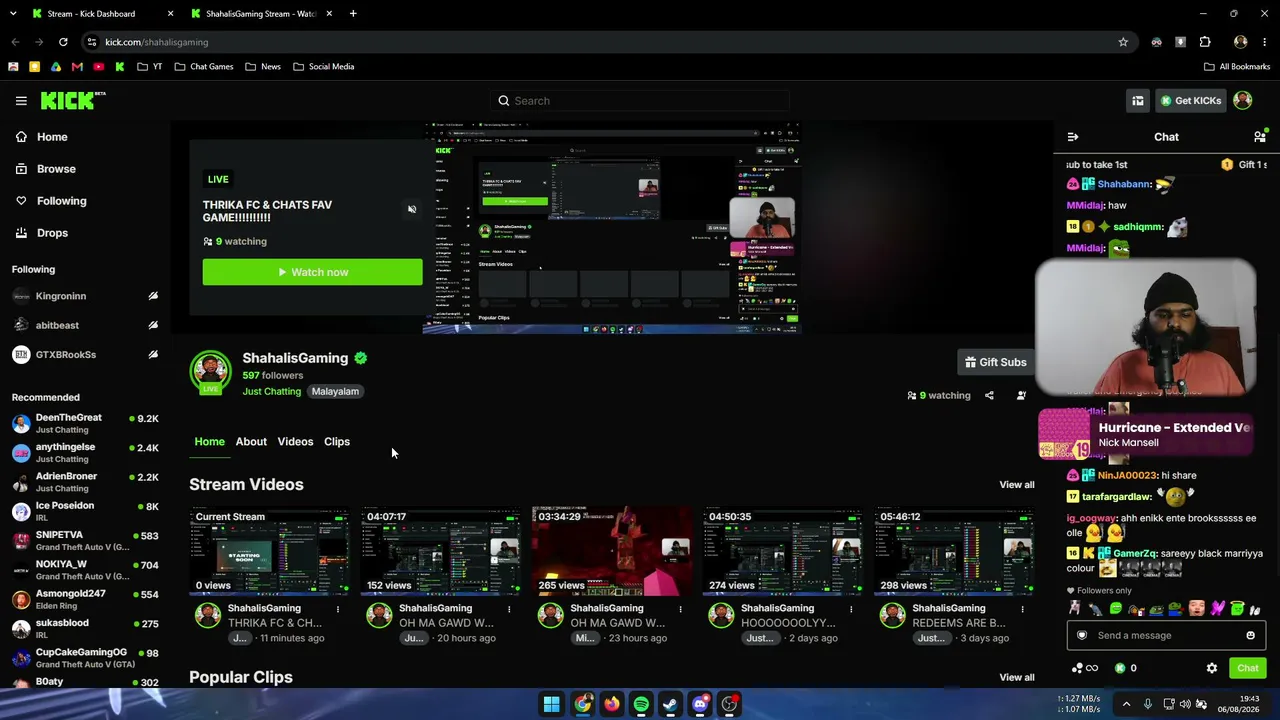Open options menu for the Current Stream video
This screenshot has width=1280, height=720.
pyautogui.click(x=338, y=608)
